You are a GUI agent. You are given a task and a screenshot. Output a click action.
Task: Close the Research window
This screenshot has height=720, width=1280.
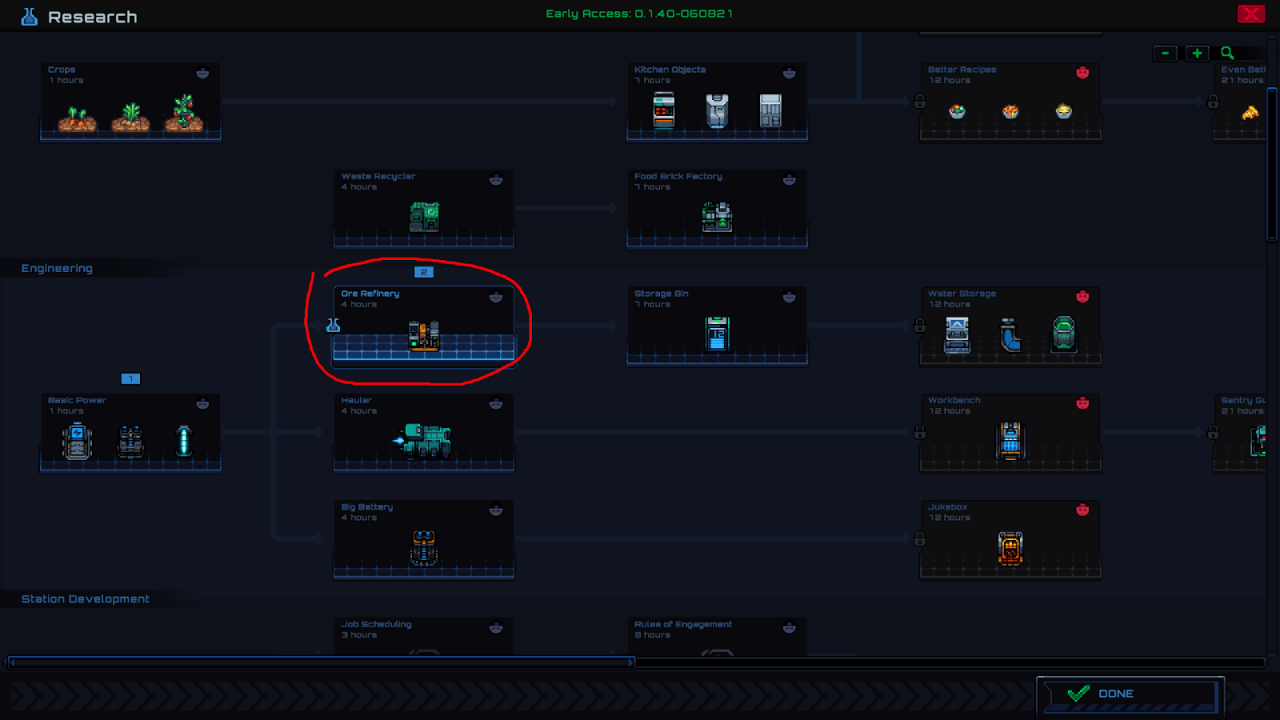point(1250,14)
